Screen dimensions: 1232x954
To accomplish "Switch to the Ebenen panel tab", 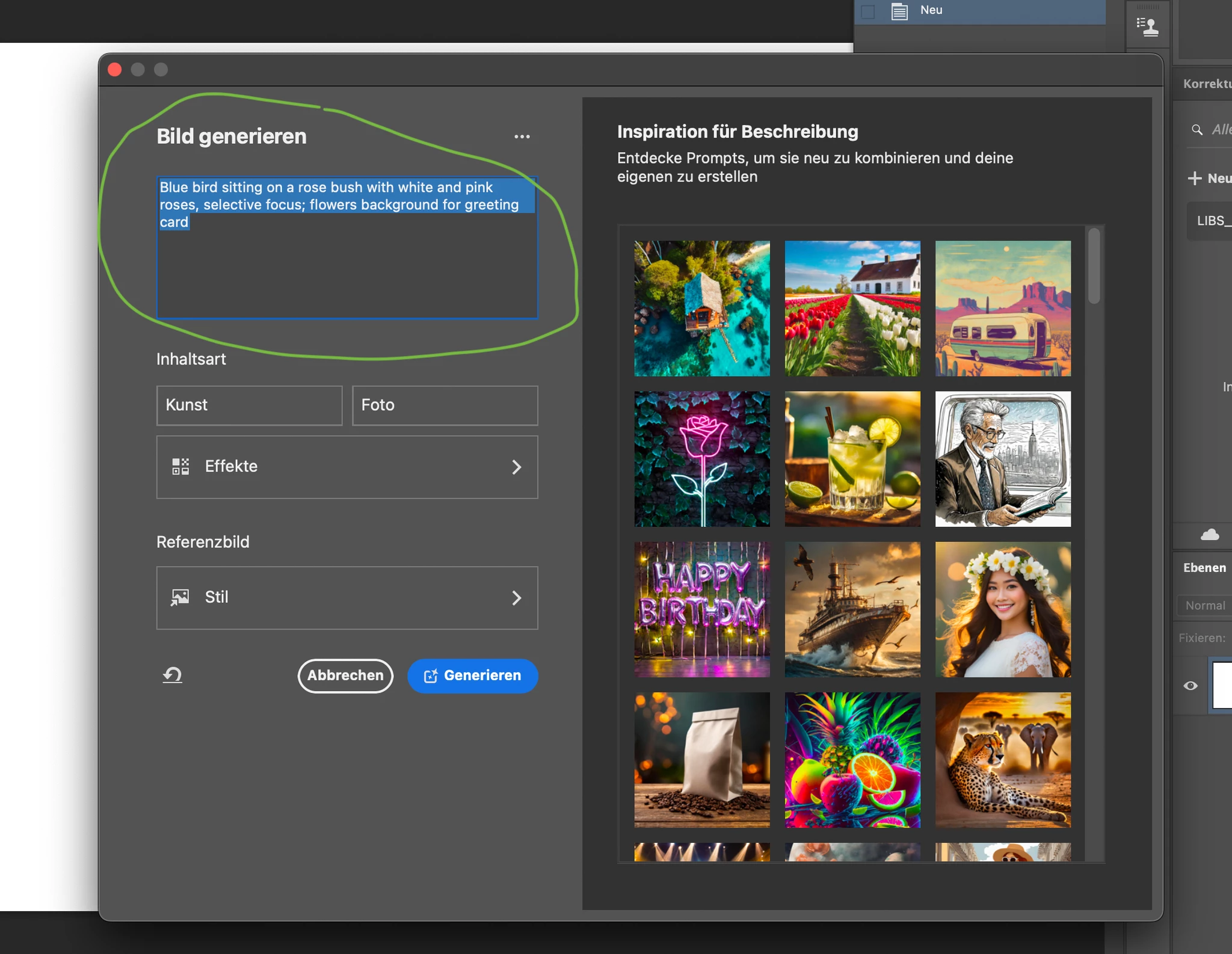I will pos(1204,568).
